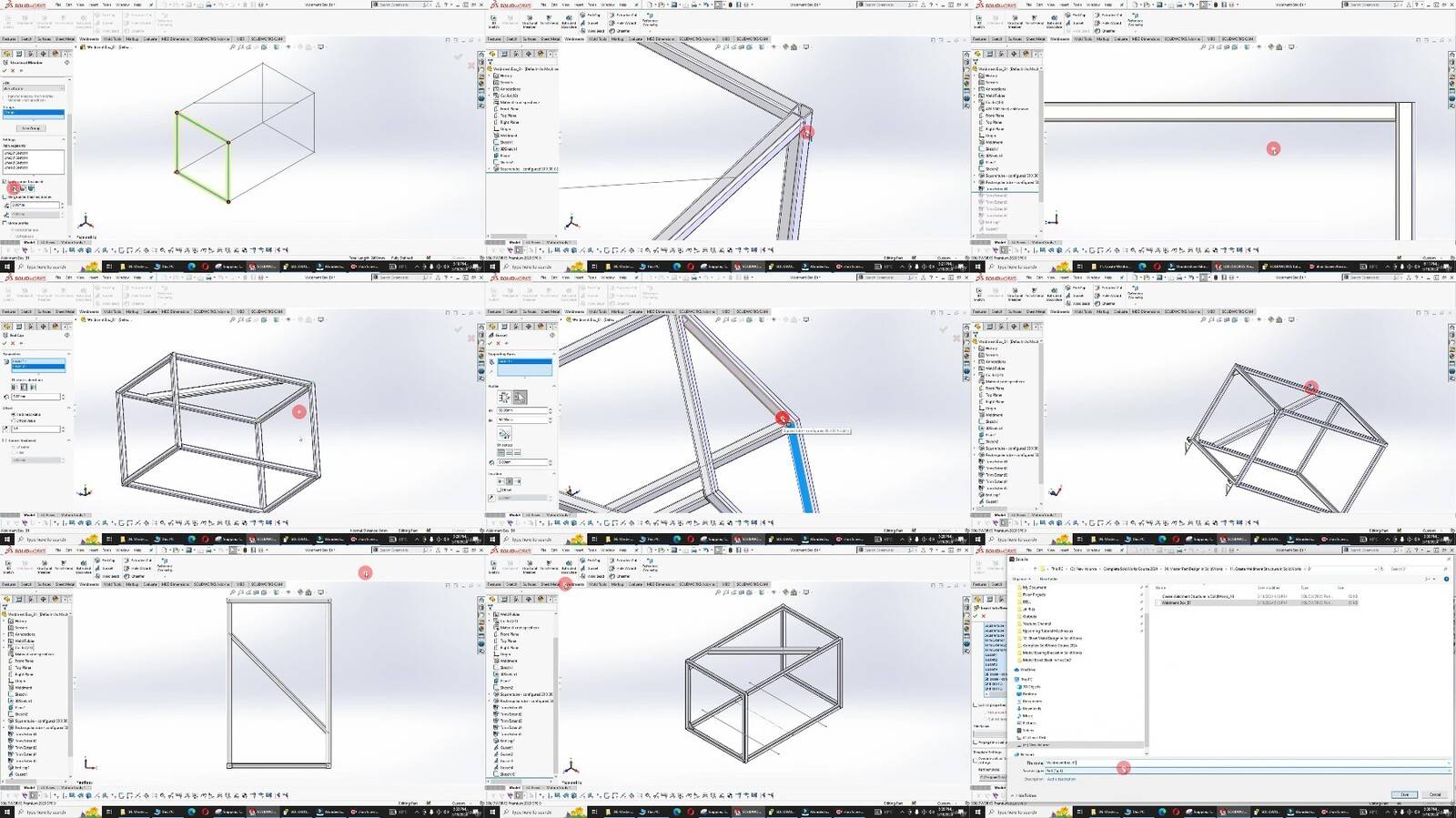Open the Section View tool in the Gusset frame
The width and height of the screenshot is (1456, 818).
[740, 319]
